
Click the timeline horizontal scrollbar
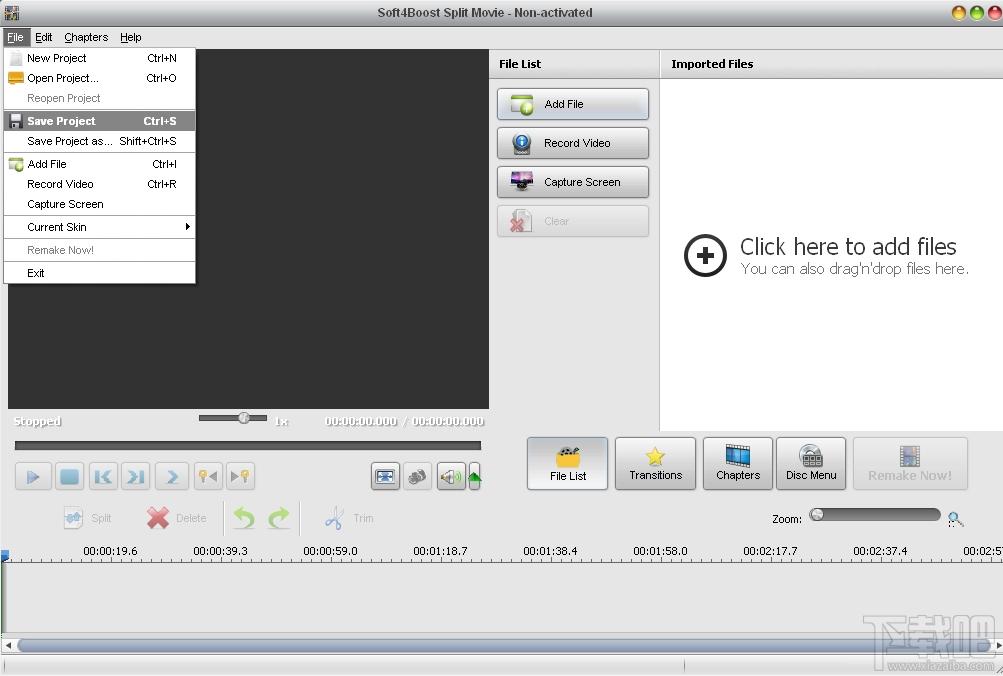tap(505, 645)
